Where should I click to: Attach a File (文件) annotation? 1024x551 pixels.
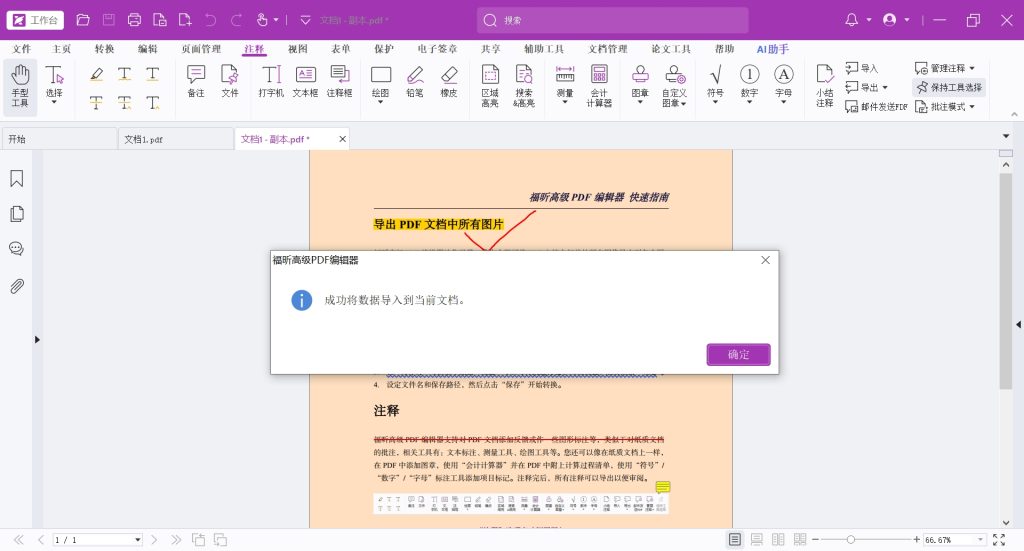(x=230, y=82)
